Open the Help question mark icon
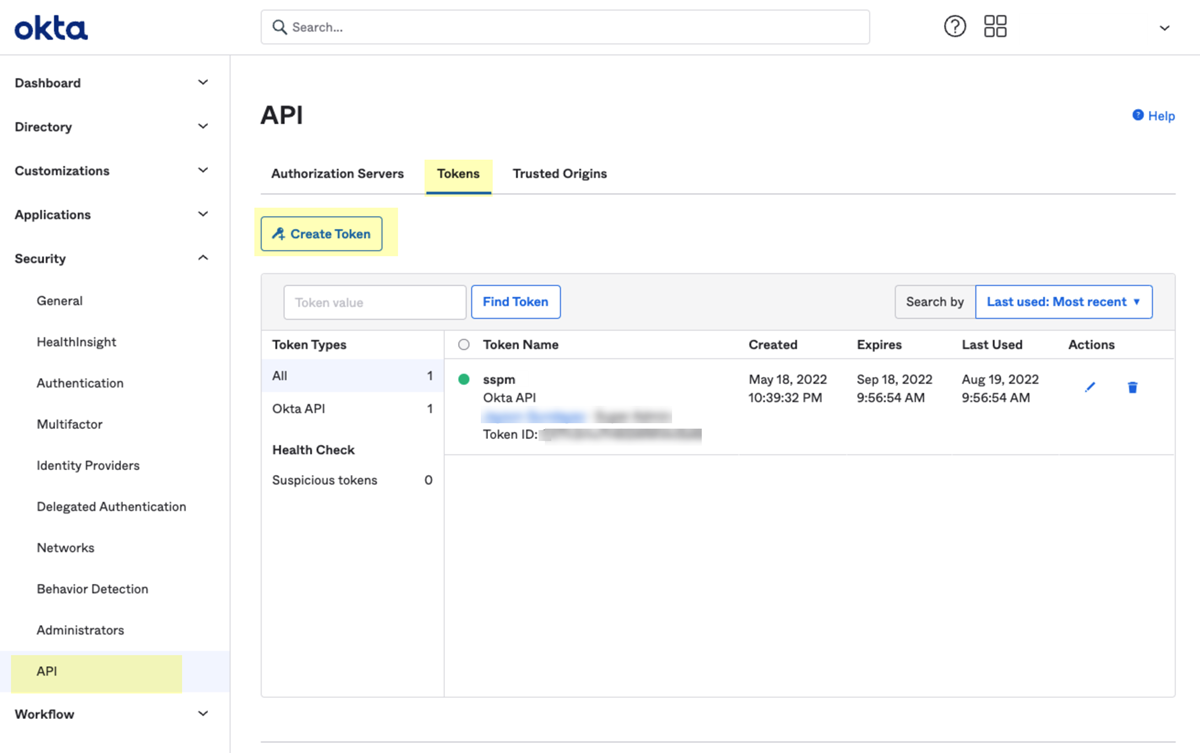The height and width of the screenshot is (753, 1200). click(x=955, y=26)
